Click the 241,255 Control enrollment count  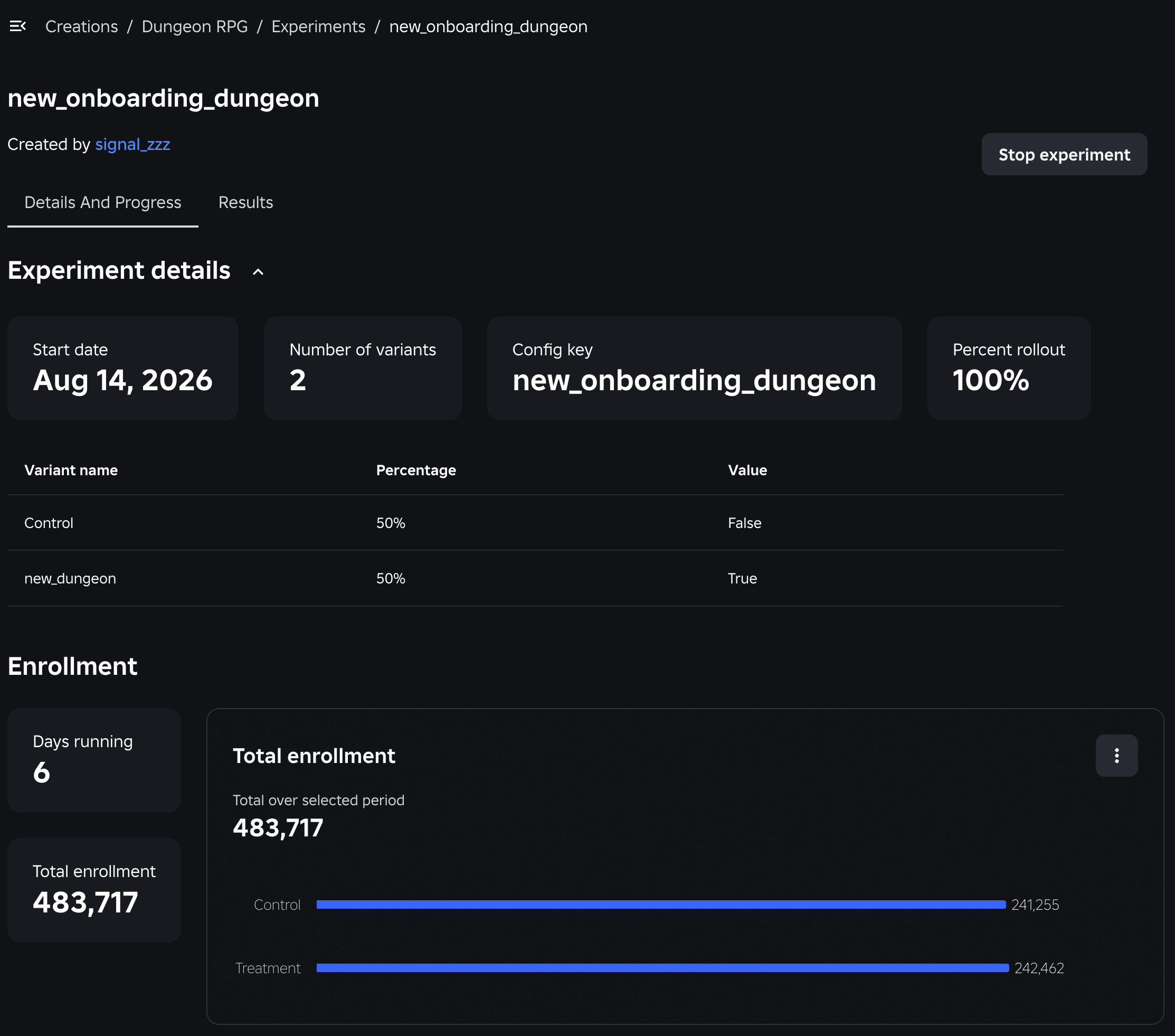1035,905
